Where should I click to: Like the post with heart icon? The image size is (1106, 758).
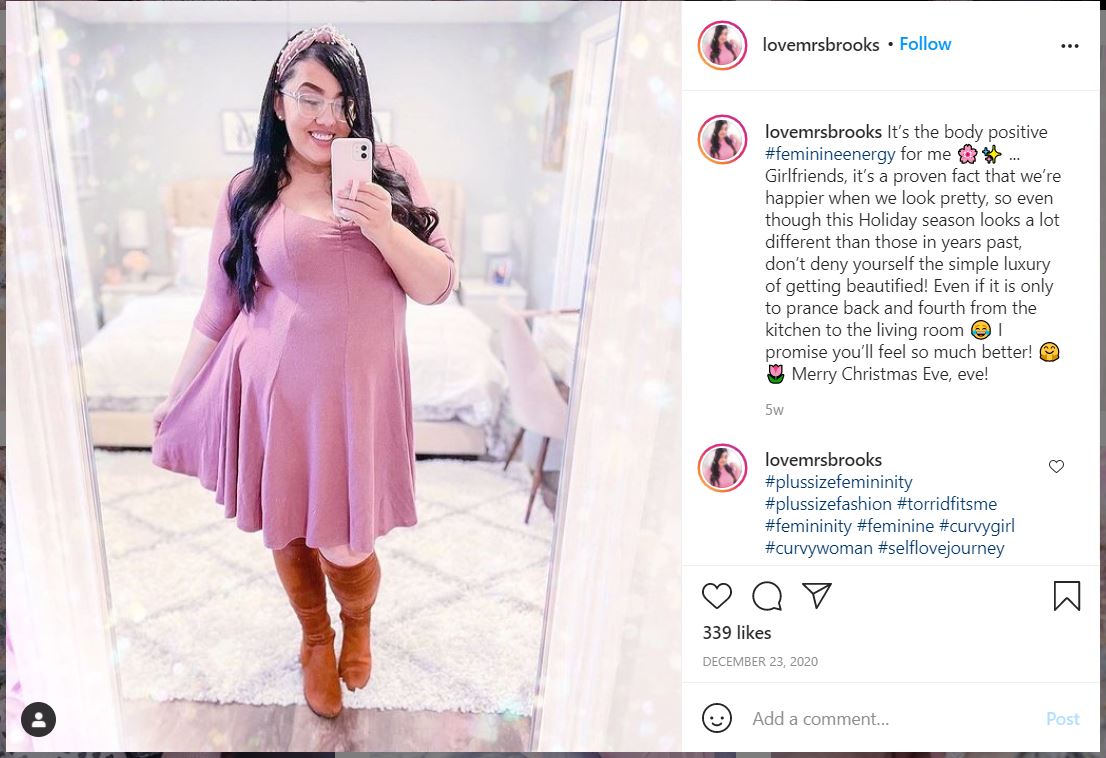click(717, 596)
